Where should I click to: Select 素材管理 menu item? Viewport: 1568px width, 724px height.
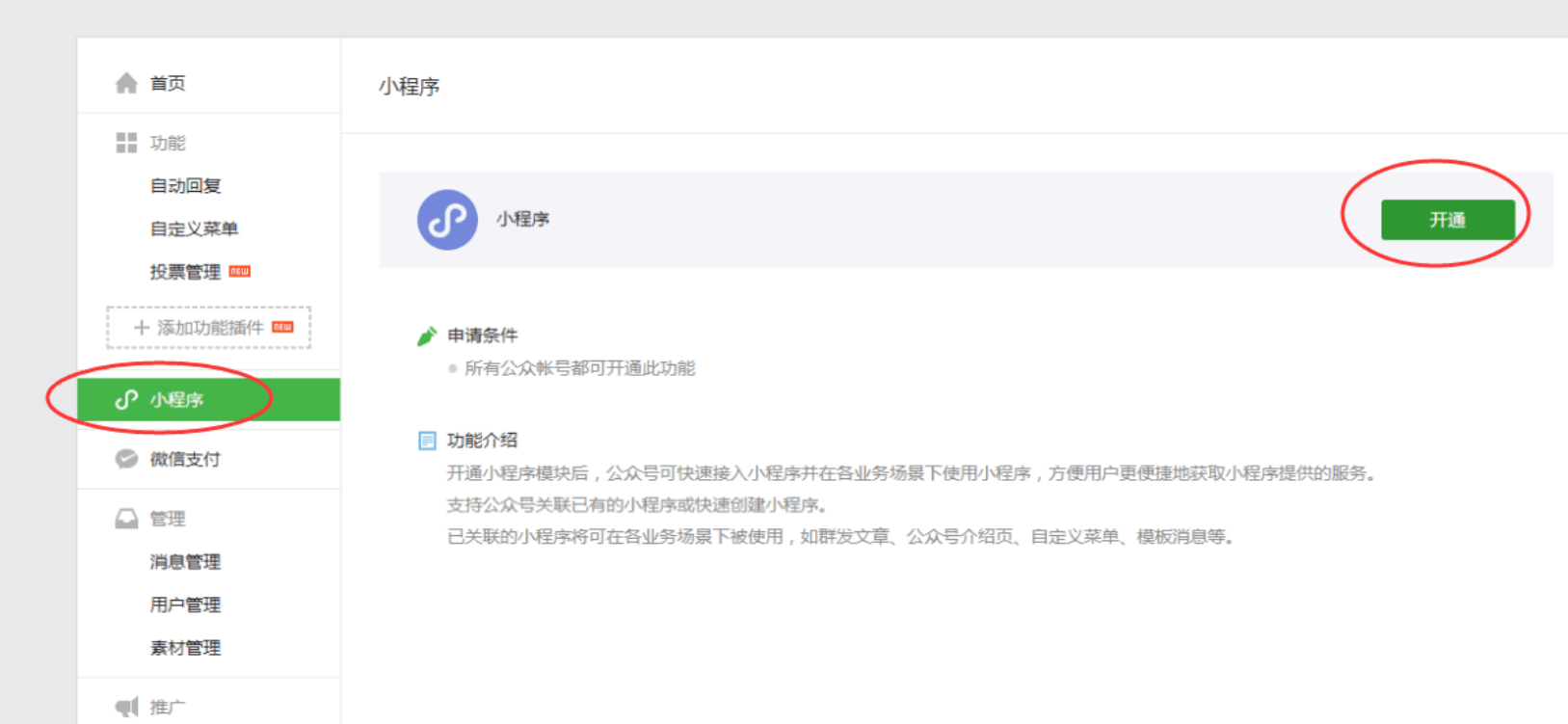(185, 648)
